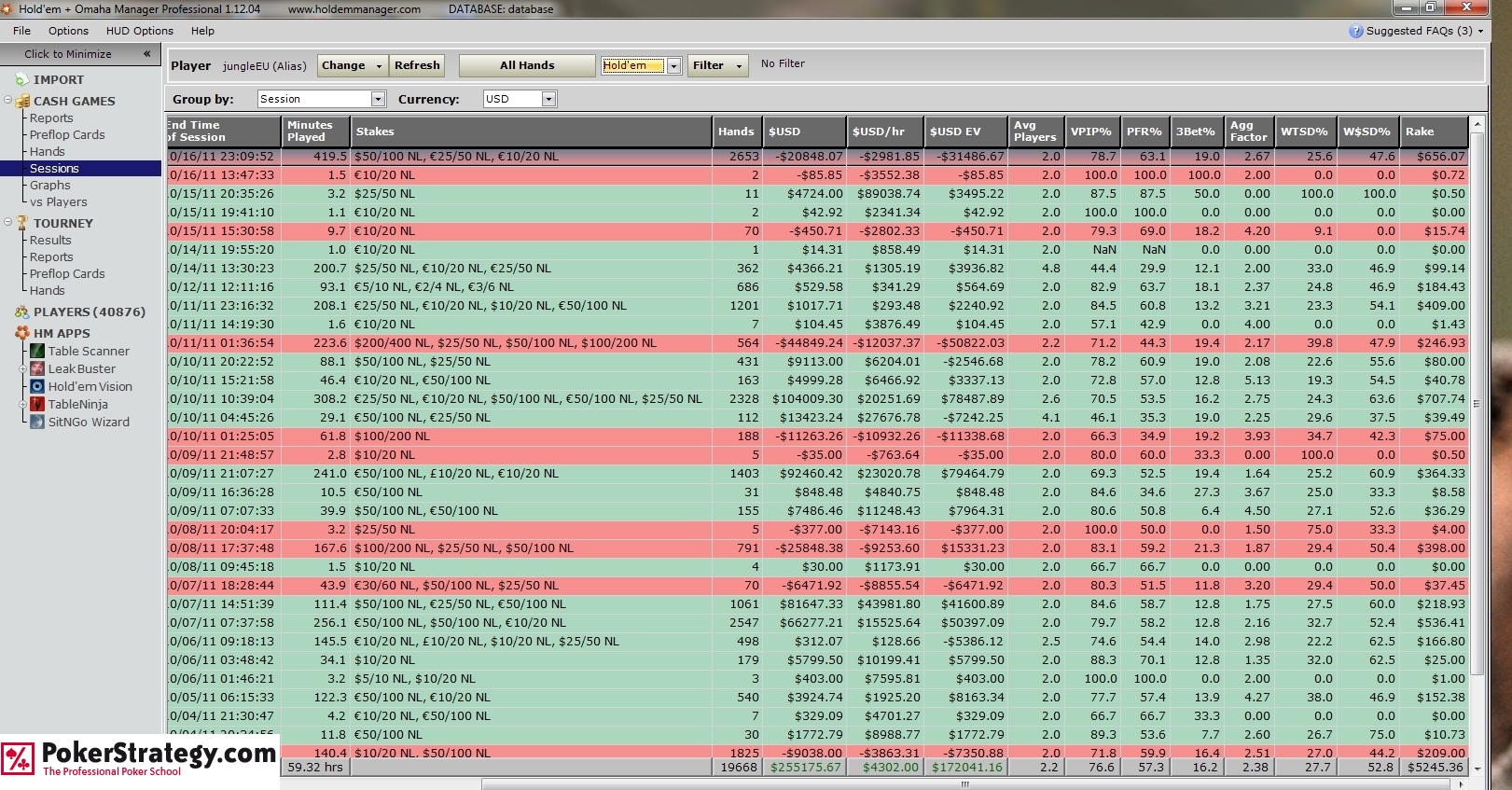
Task: Click the Suggested FAQs help icon
Action: click(1355, 31)
